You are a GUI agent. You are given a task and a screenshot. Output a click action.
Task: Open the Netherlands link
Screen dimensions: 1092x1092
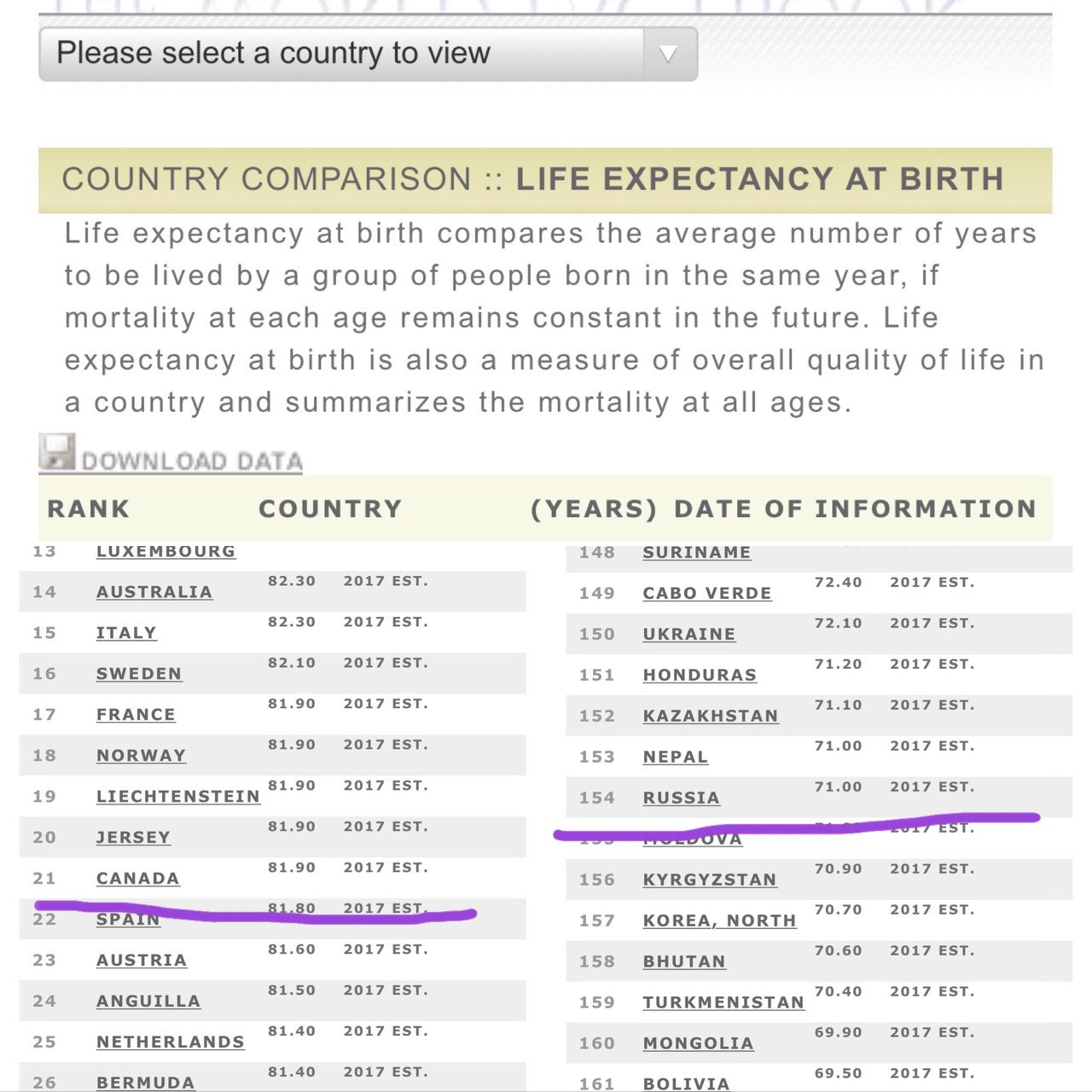[170, 1043]
